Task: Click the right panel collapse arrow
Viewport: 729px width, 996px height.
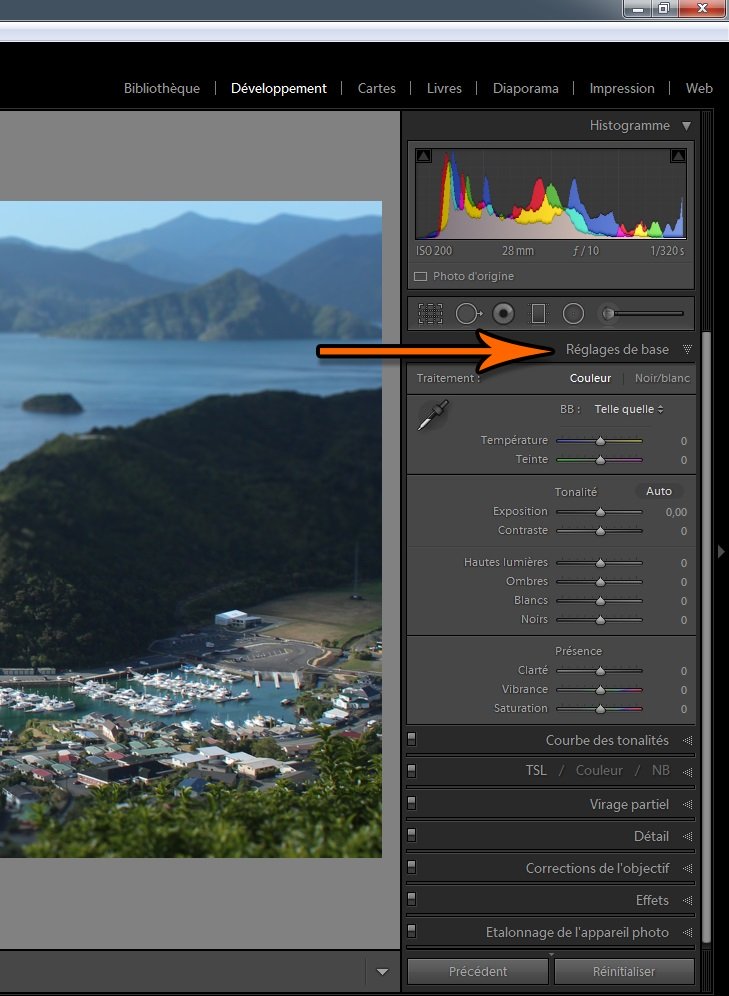Action: pyautogui.click(x=721, y=551)
